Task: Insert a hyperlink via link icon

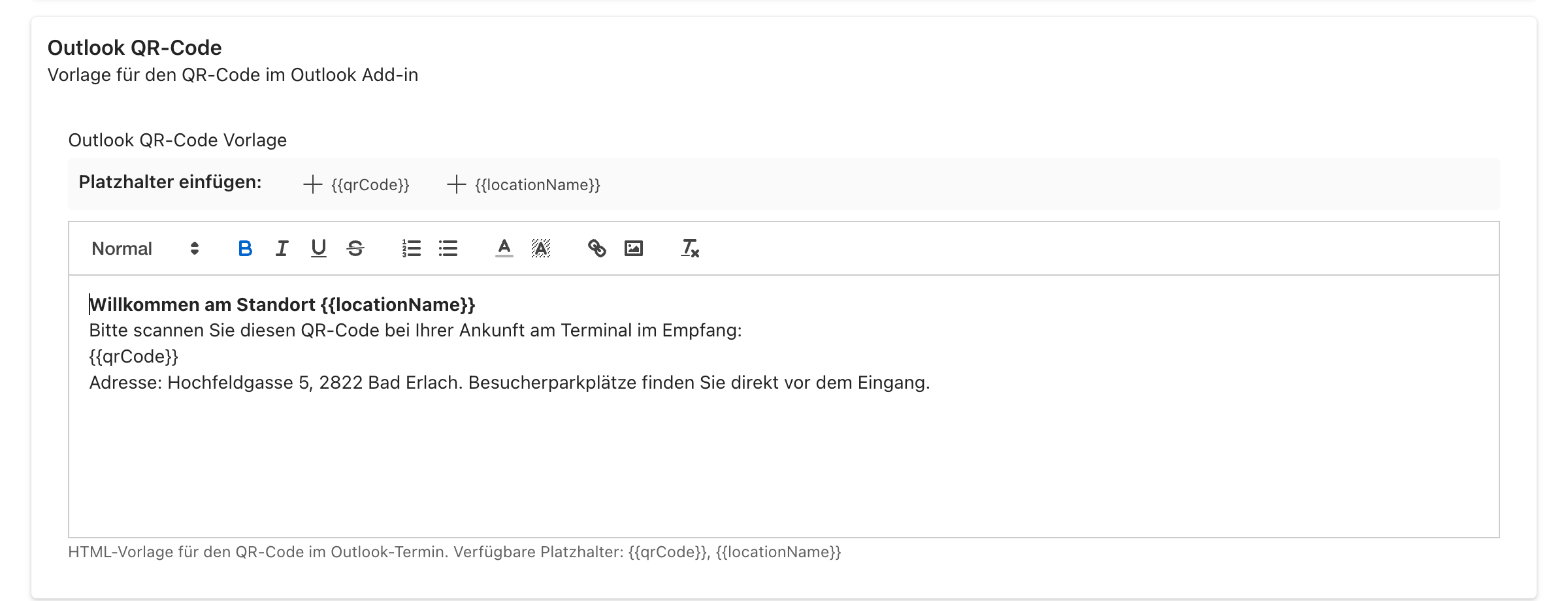Action: (x=597, y=249)
